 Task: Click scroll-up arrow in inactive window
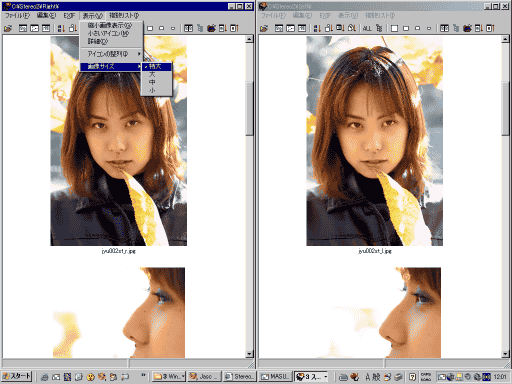pos(505,39)
